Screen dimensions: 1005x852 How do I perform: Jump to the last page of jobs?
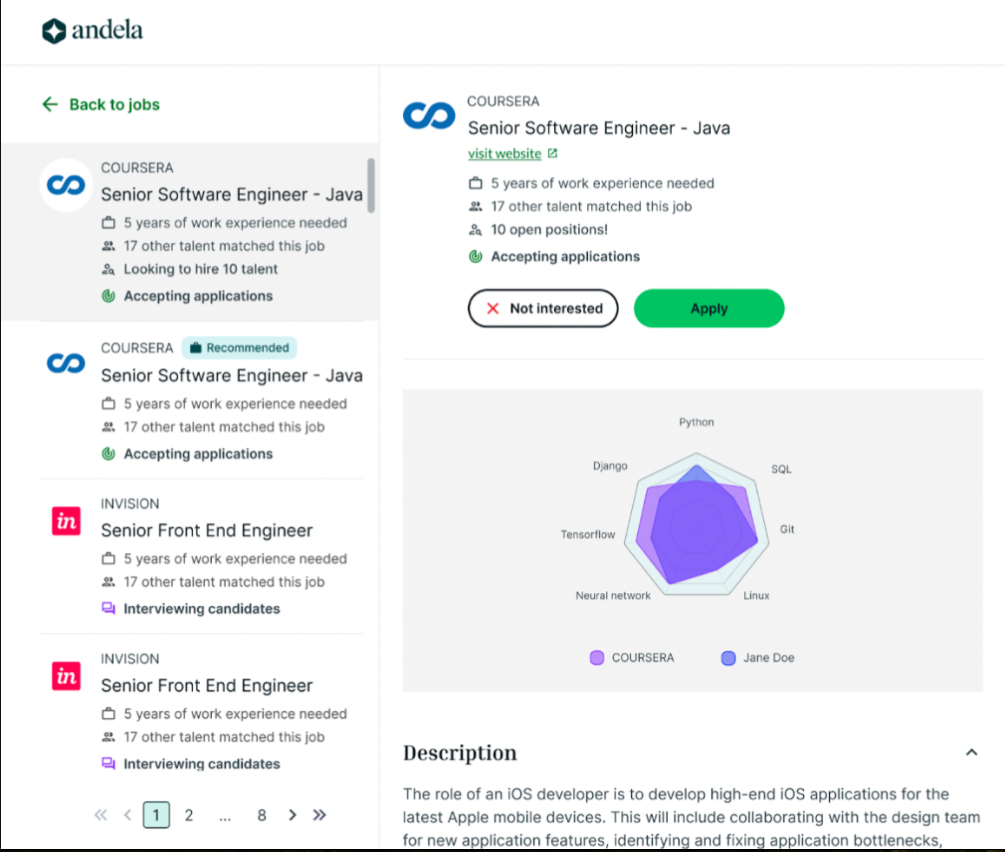click(x=319, y=815)
